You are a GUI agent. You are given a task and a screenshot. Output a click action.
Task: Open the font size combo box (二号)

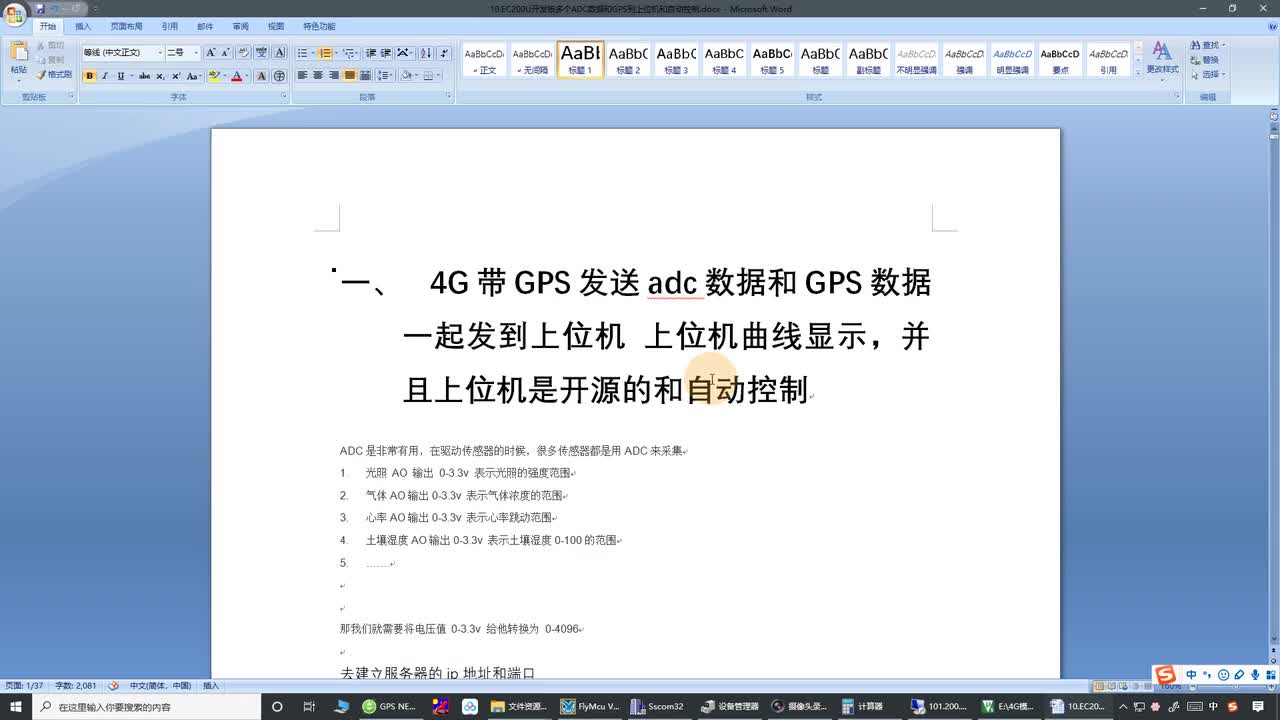[182, 52]
